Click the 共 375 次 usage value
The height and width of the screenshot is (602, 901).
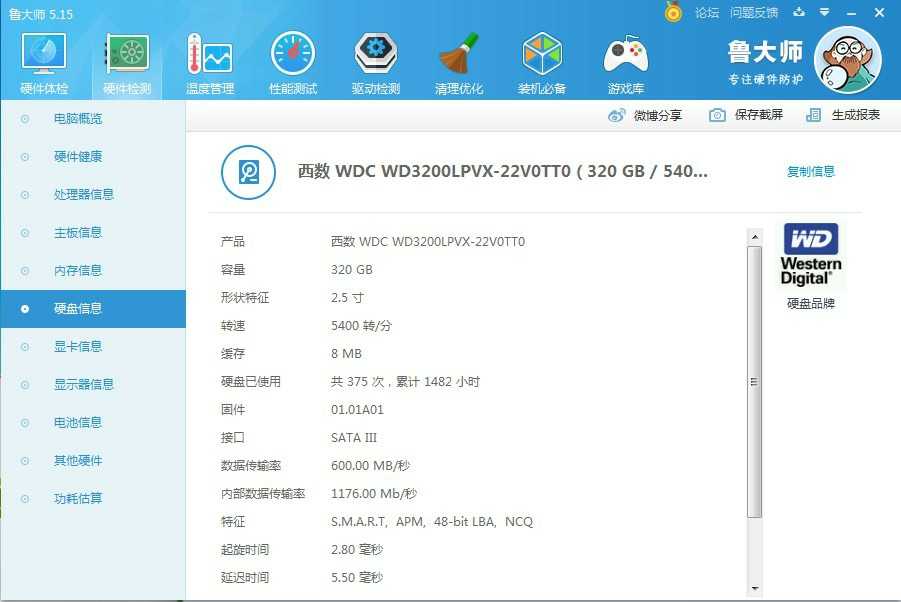(405, 382)
